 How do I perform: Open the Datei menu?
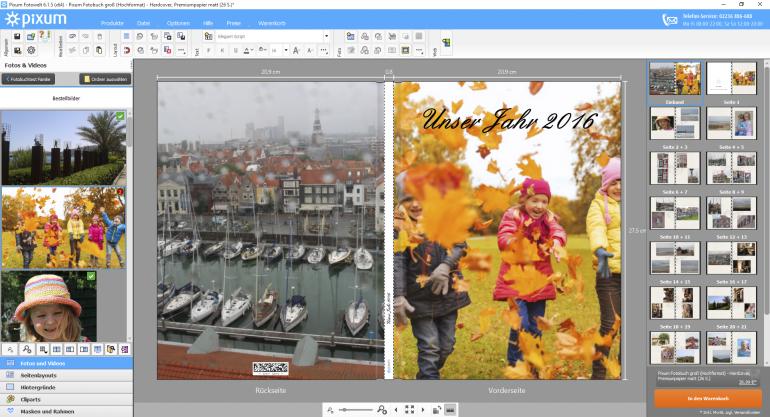[143, 23]
